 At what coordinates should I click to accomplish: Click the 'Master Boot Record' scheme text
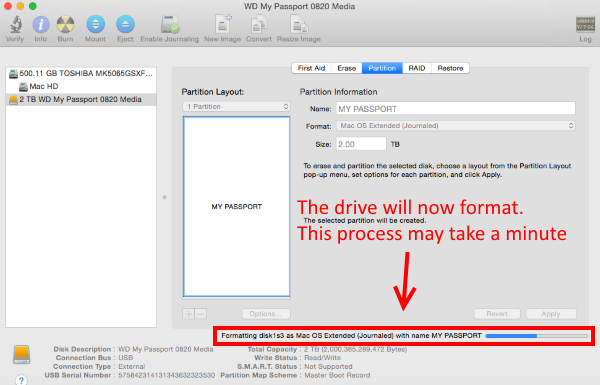pos(337,375)
